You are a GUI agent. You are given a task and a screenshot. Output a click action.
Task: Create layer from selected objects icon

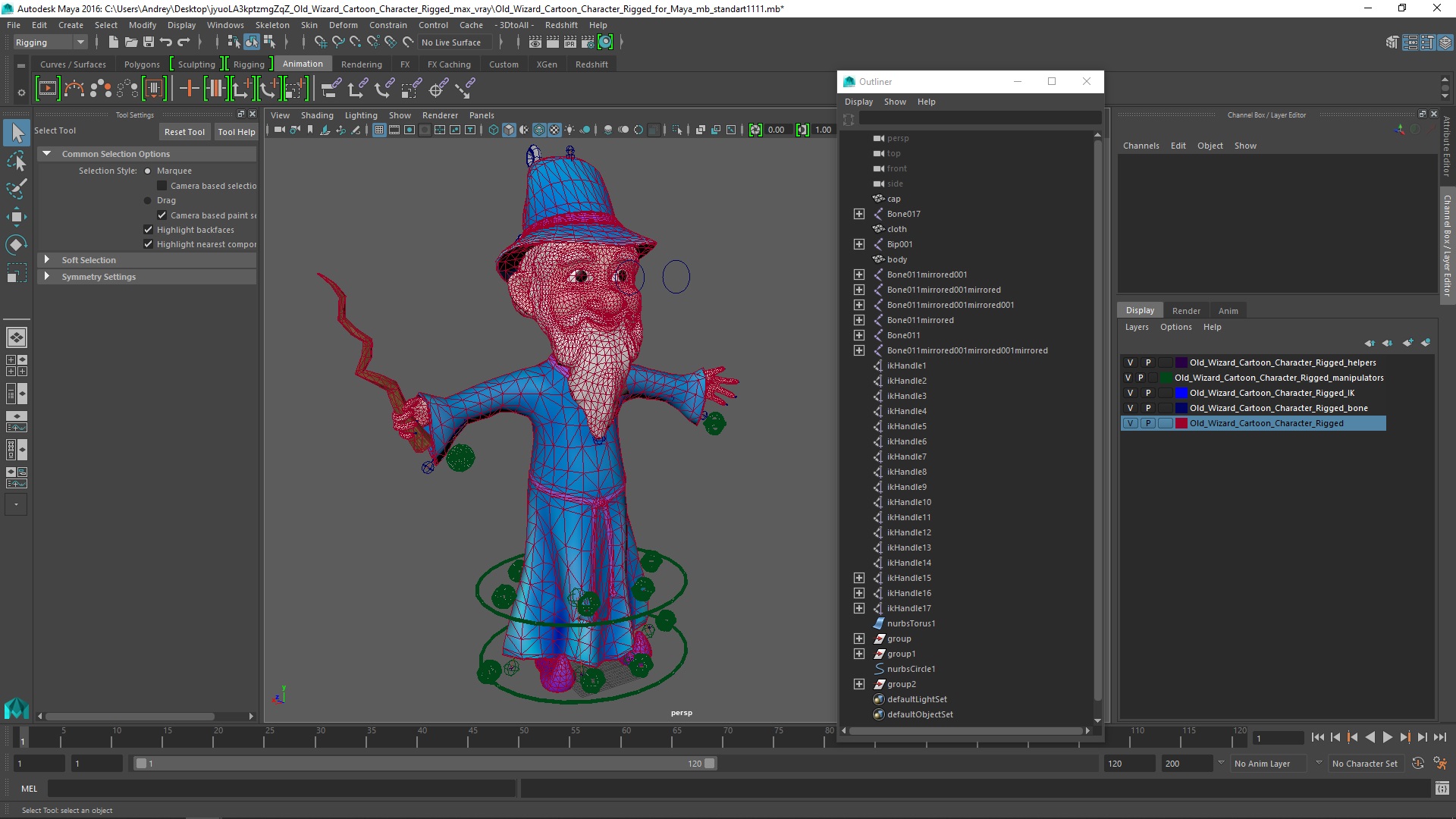tap(1426, 343)
